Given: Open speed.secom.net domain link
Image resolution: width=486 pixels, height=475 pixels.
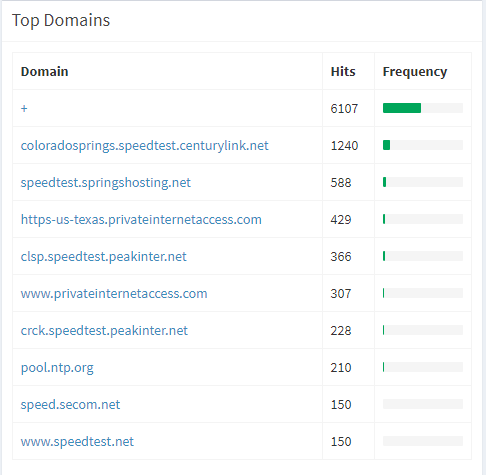Looking at the screenshot, I should tap(70, 405).
